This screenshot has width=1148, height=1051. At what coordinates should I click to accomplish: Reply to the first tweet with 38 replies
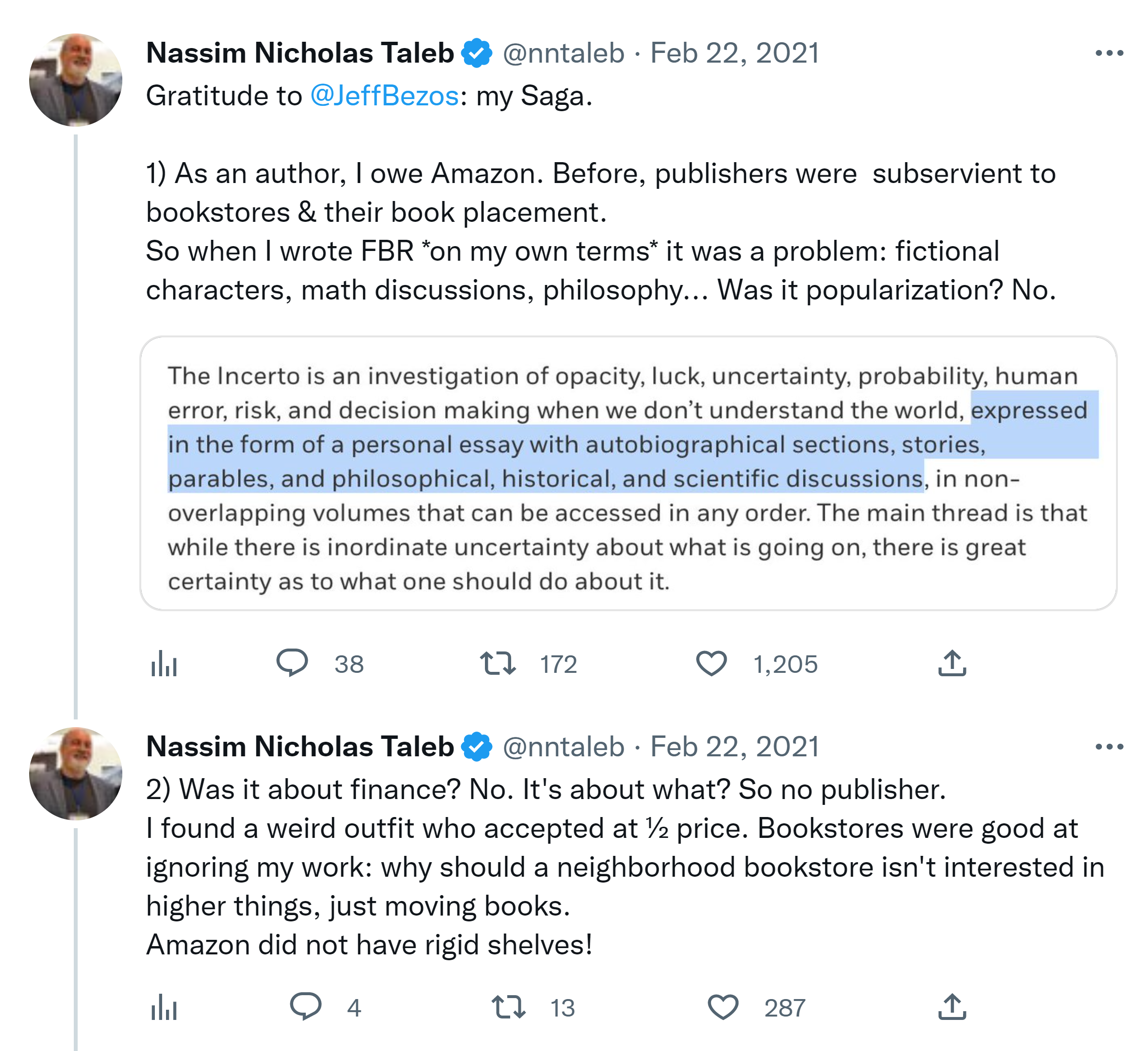(x=292, y=663)
